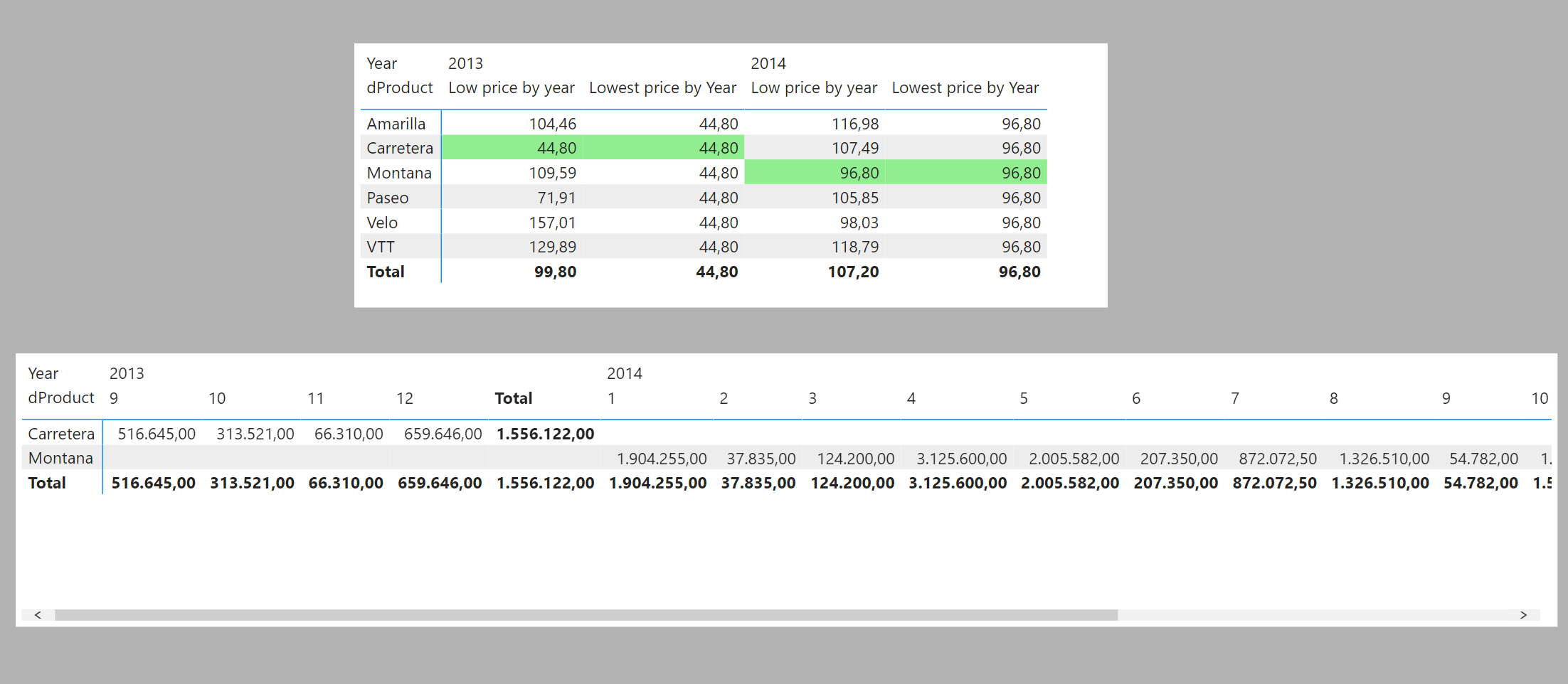
Task: Click the 116,98 value for Amarilla in 2014
Action: click(x=855, y=124)
